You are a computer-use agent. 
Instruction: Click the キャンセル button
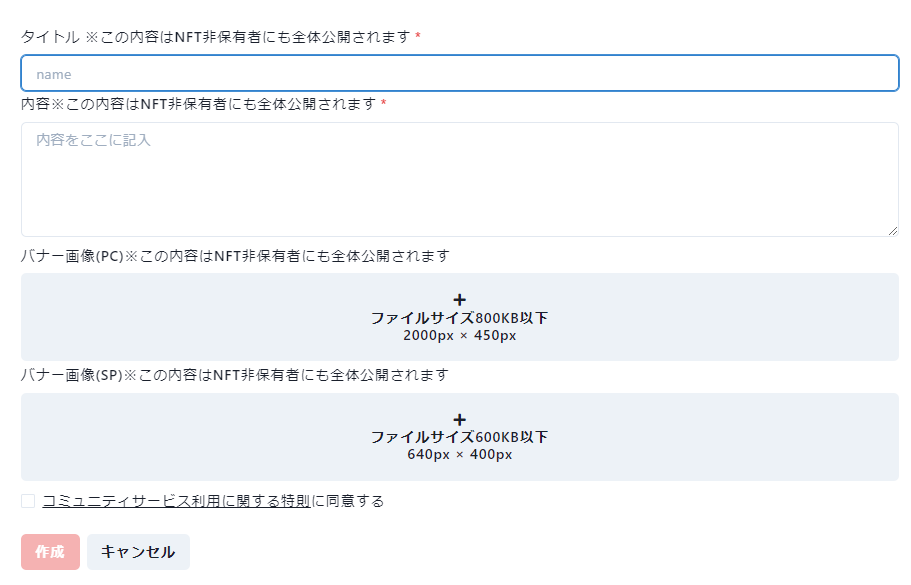138,552
